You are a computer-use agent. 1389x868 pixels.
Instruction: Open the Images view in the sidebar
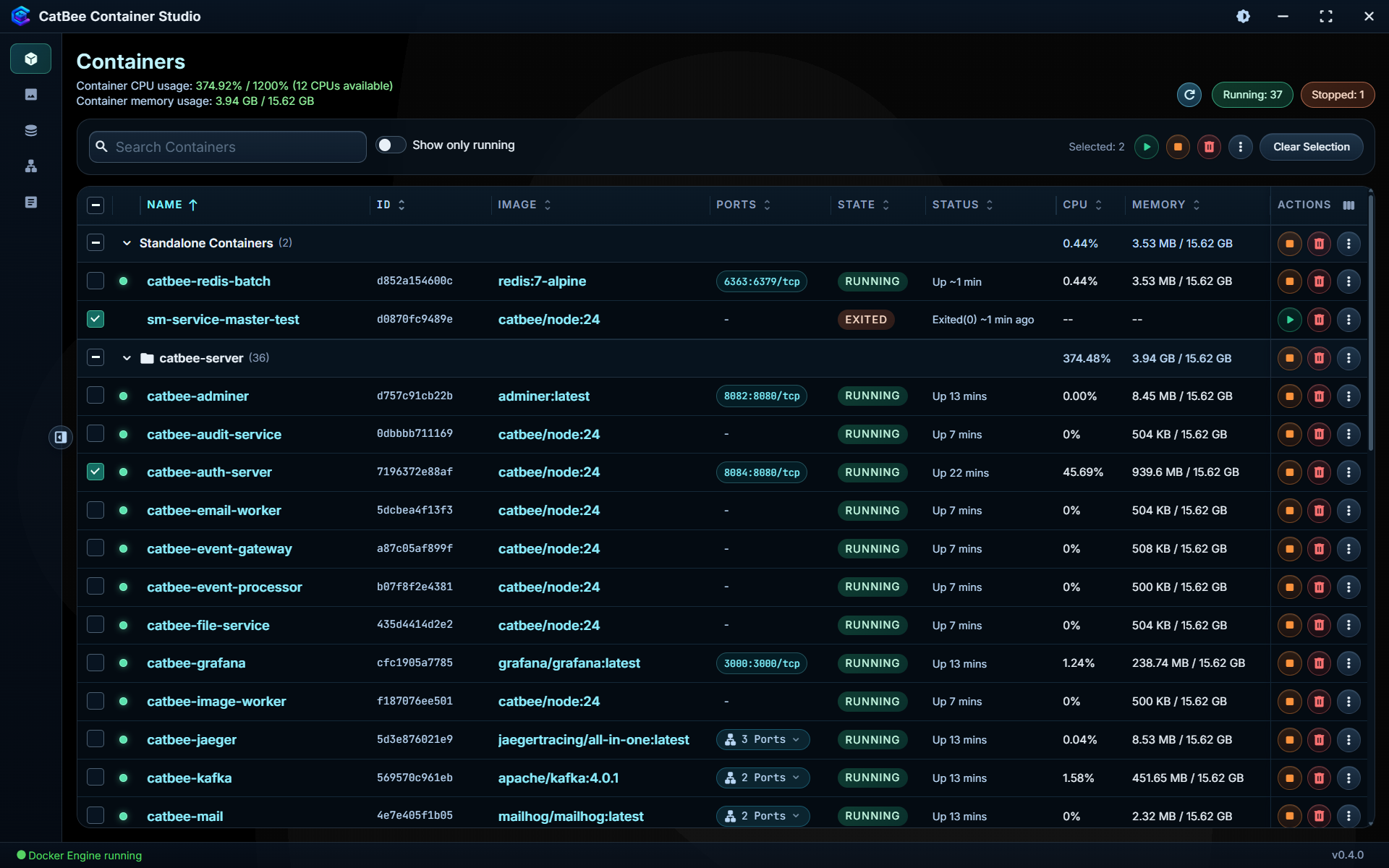30,95
